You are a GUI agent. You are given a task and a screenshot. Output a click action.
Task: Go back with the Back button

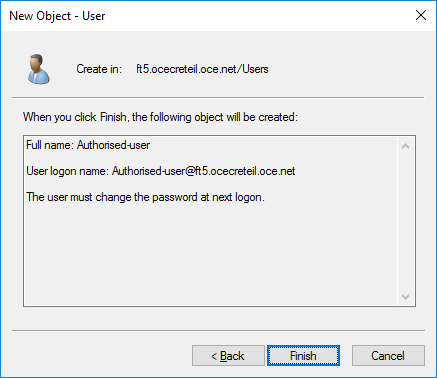click(228, 356)
